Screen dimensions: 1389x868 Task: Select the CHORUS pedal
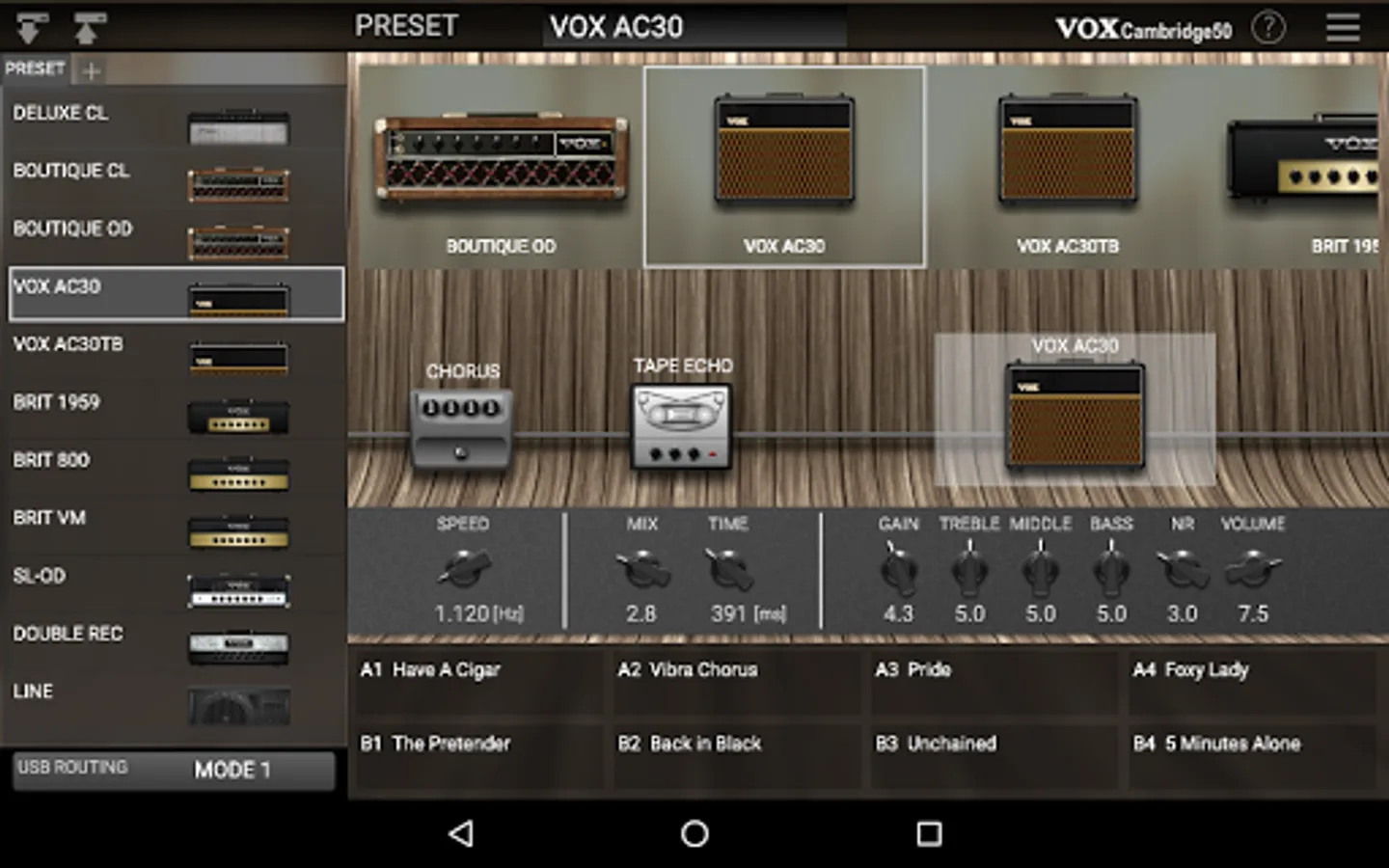coord(462,429)
